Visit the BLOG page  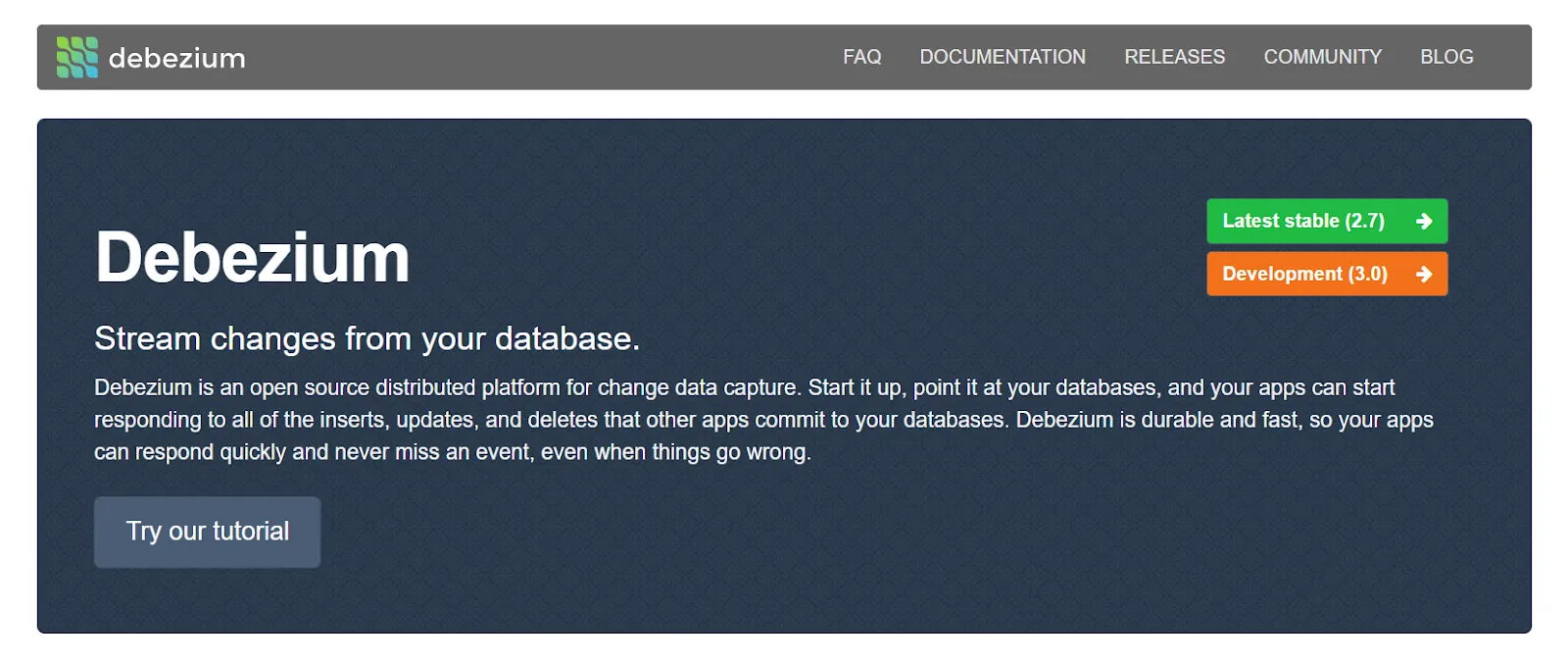pos(1446,57)
